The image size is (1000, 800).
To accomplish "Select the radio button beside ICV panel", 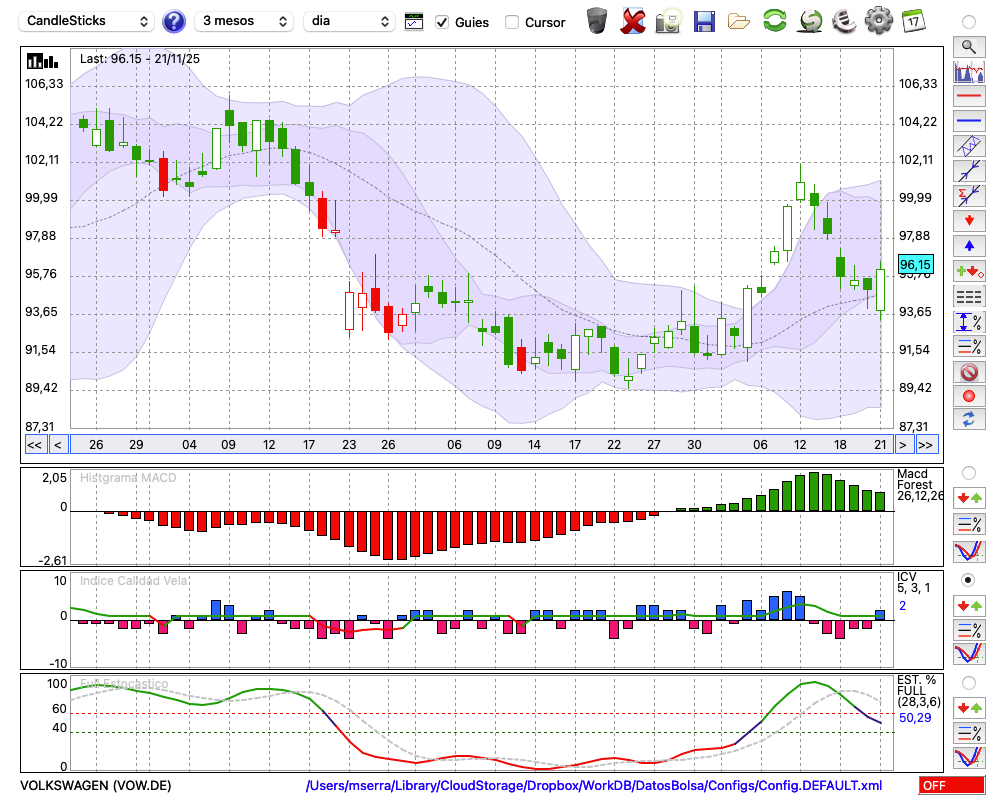I will (x=968, y=580).
